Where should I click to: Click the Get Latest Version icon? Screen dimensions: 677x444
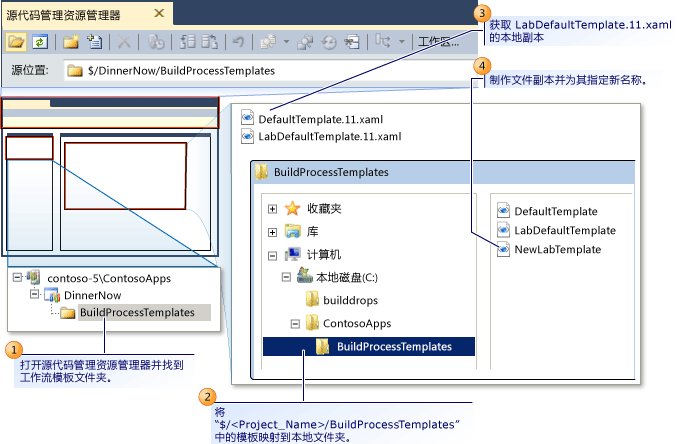pyautogui.click(x=156, y=42)
